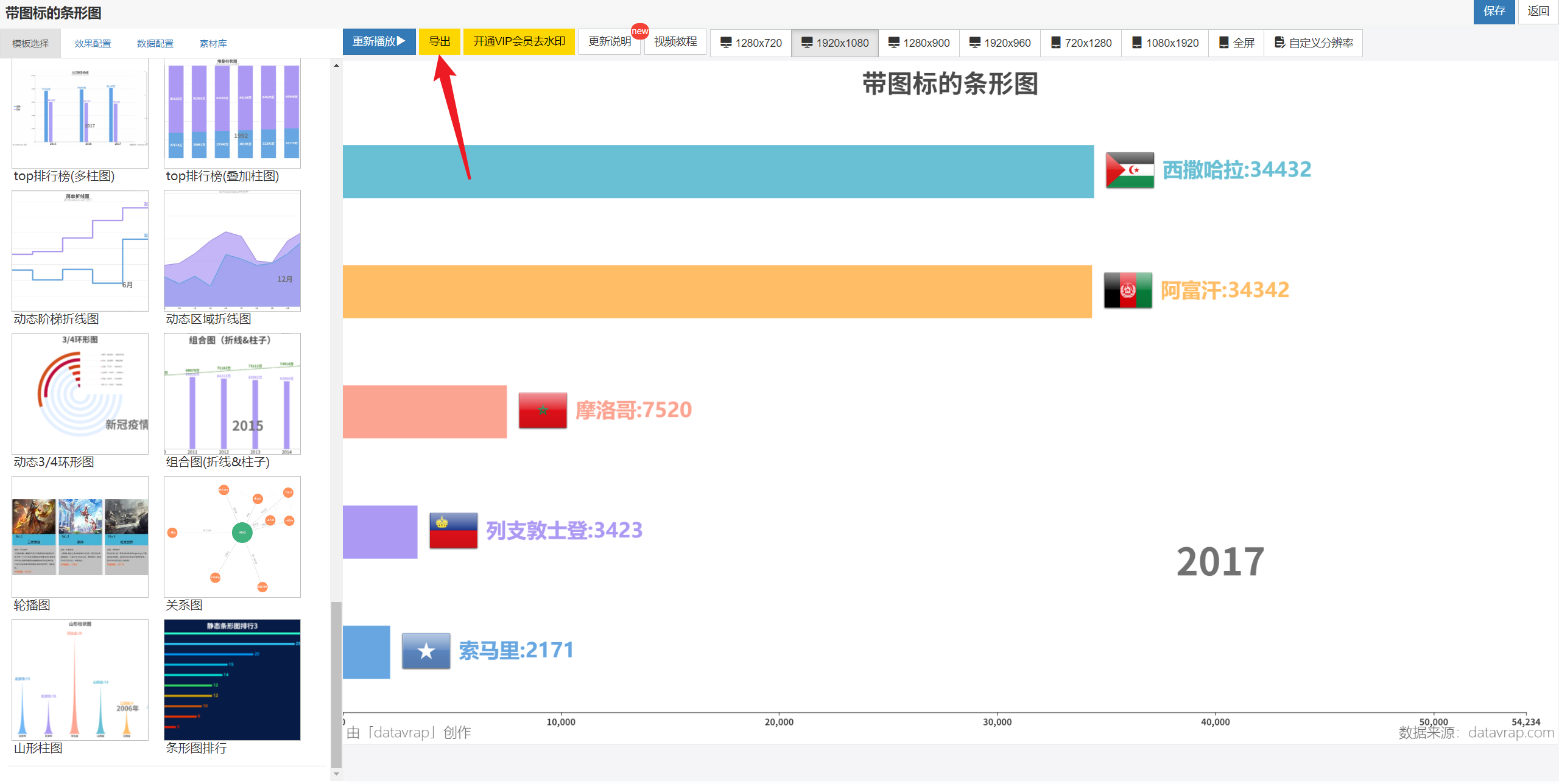Pick the 1280x900 resolution button

click(918, 43)
